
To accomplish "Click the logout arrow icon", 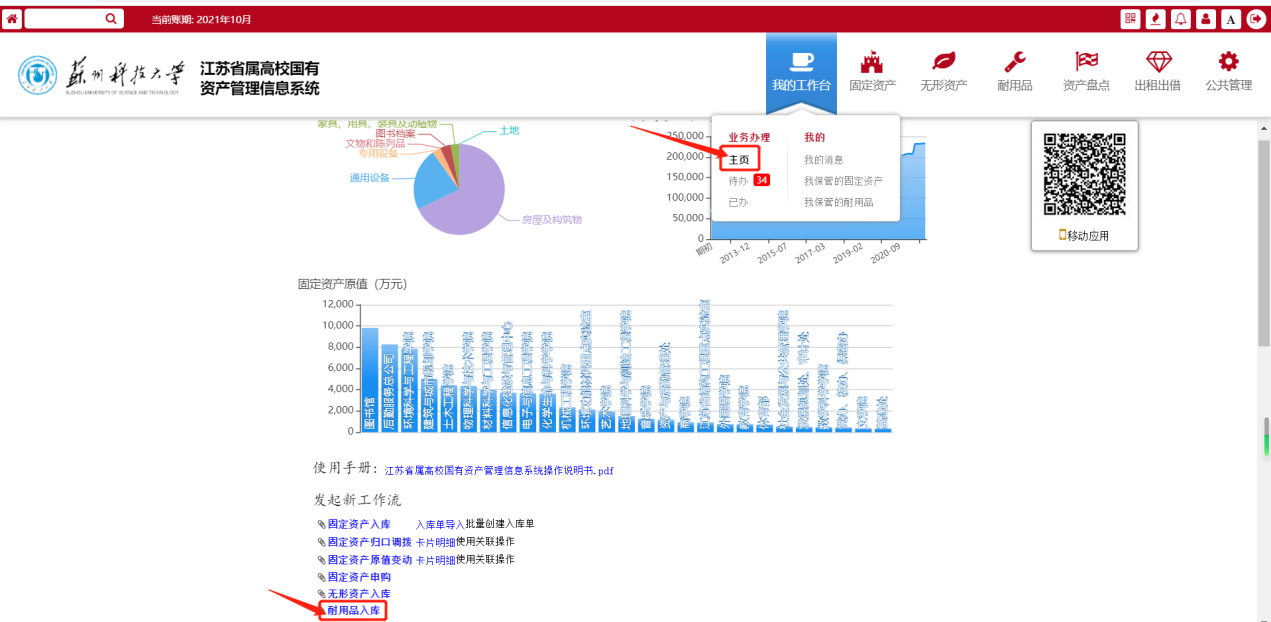I will point(1256,19).
